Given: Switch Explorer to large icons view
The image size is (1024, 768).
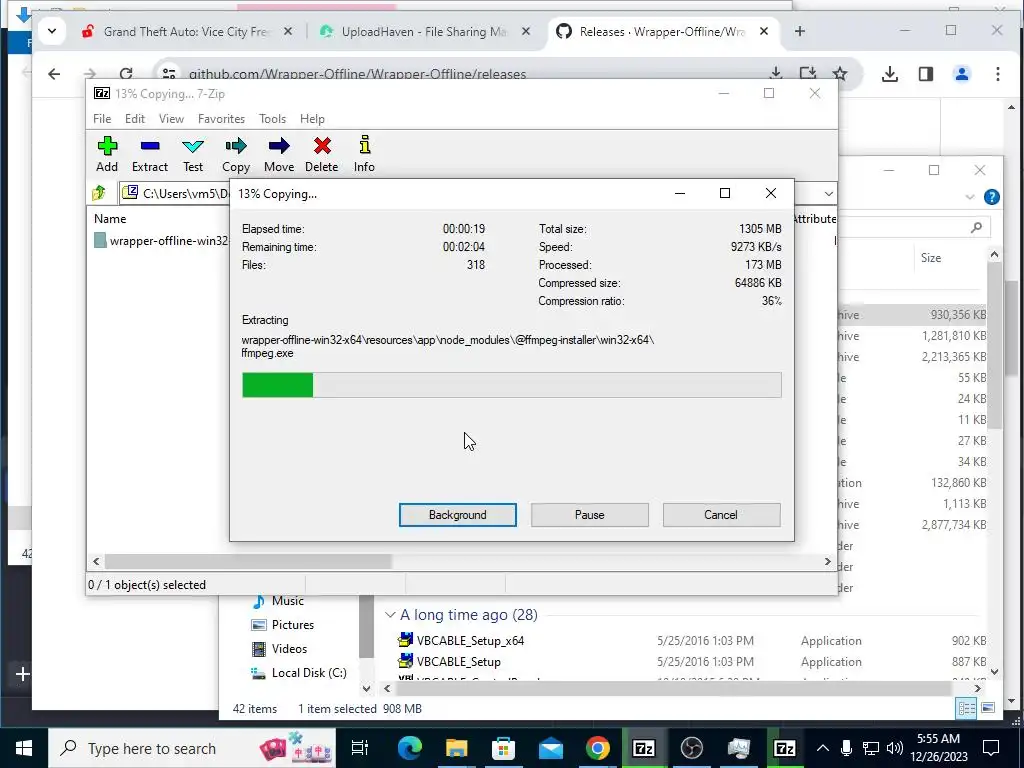Looking at the screenshot, I should 988,708.
